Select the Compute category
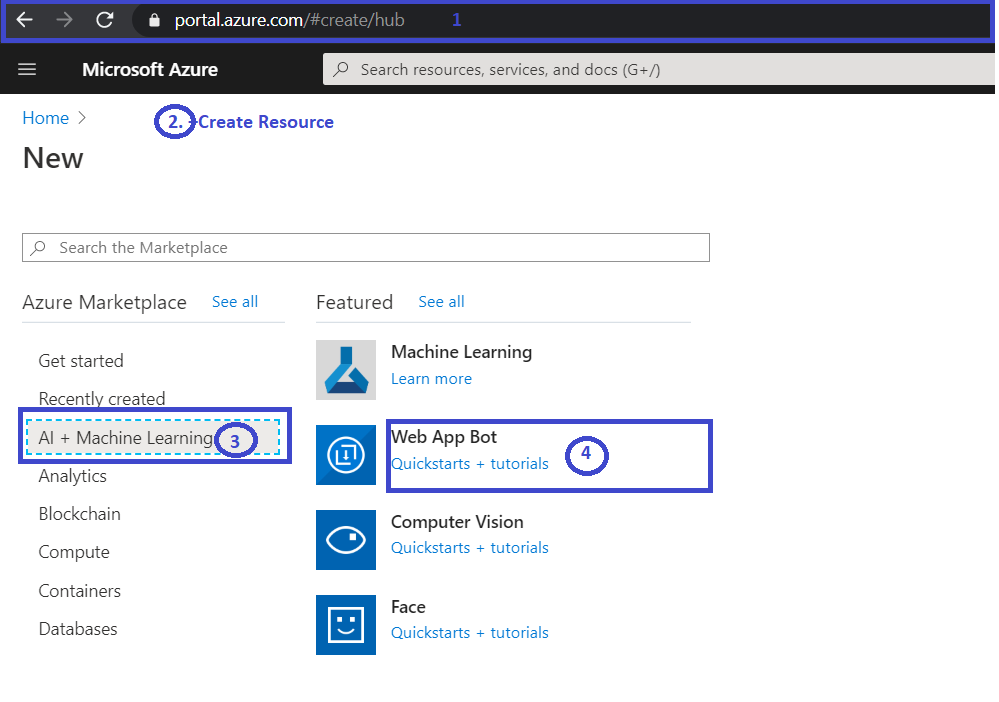The height and width of the screenshot is (702, 999). (74, 551)
